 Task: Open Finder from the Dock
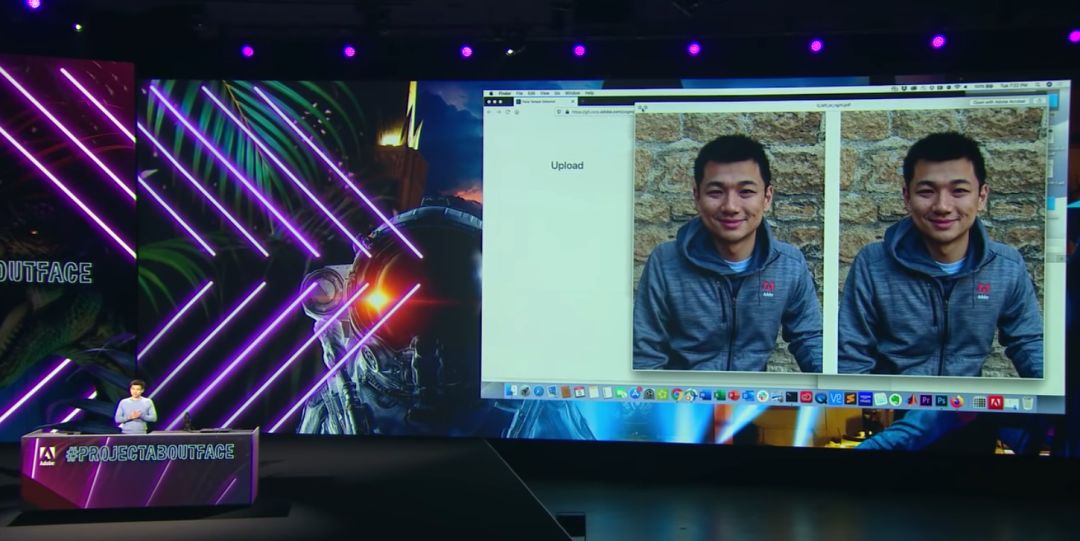pyautogui.click(x=512, y=391)
